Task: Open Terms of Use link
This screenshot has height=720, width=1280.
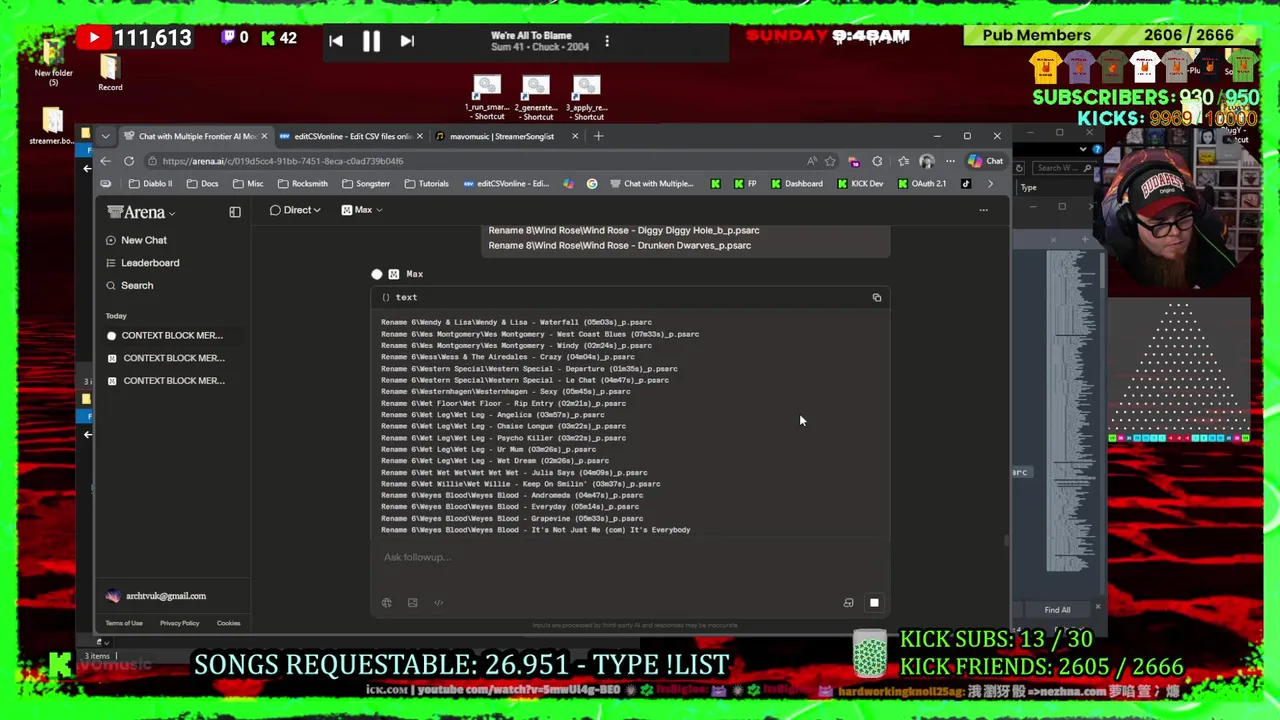Action: [124, 623]
